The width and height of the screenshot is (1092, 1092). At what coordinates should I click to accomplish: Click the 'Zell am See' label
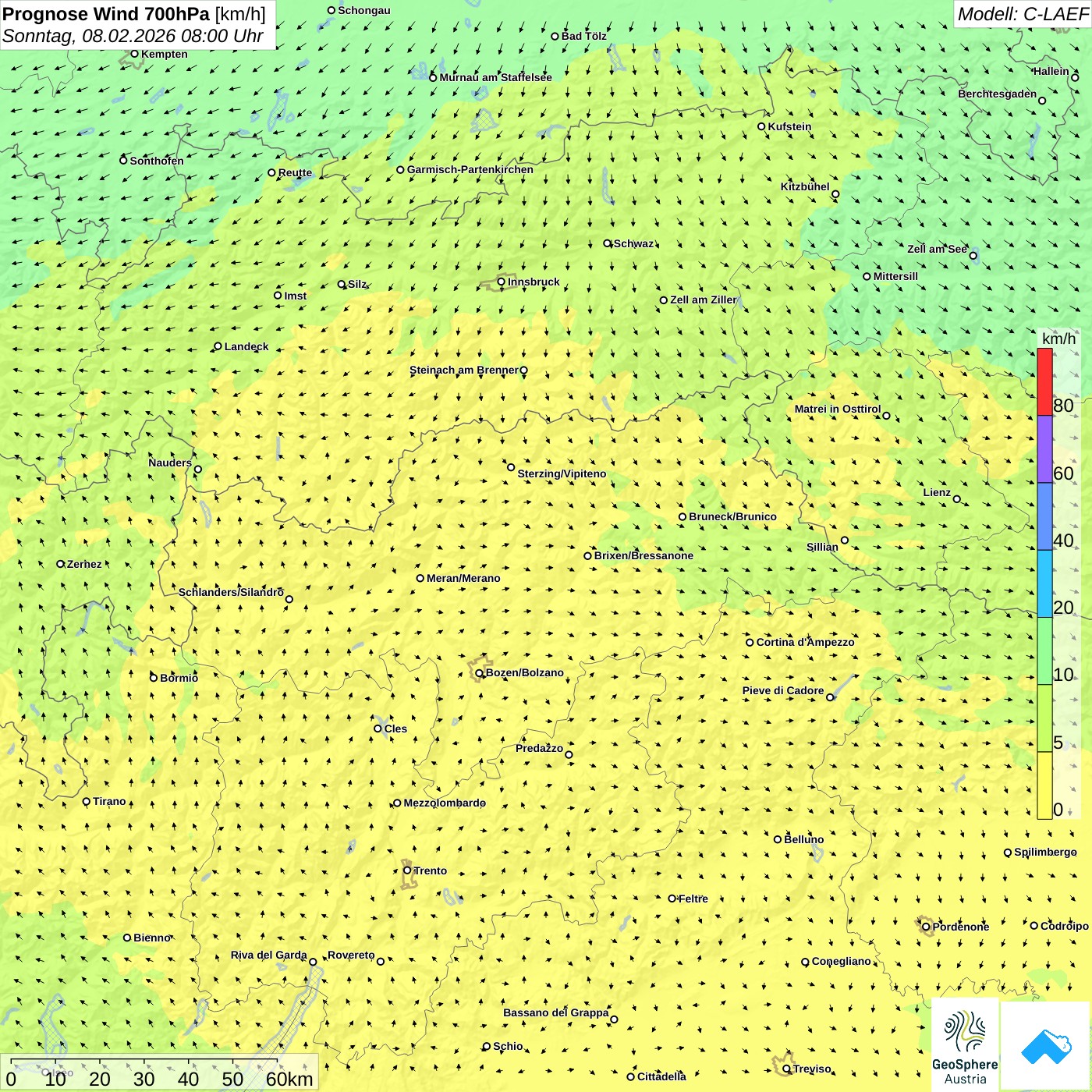(937, 249)
